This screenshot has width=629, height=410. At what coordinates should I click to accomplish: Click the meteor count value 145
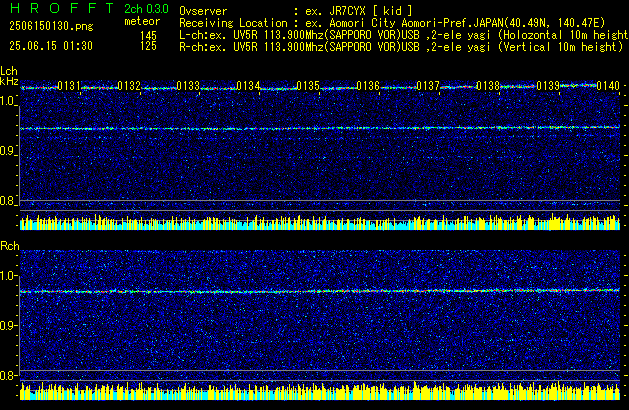[x=148, y=36]
